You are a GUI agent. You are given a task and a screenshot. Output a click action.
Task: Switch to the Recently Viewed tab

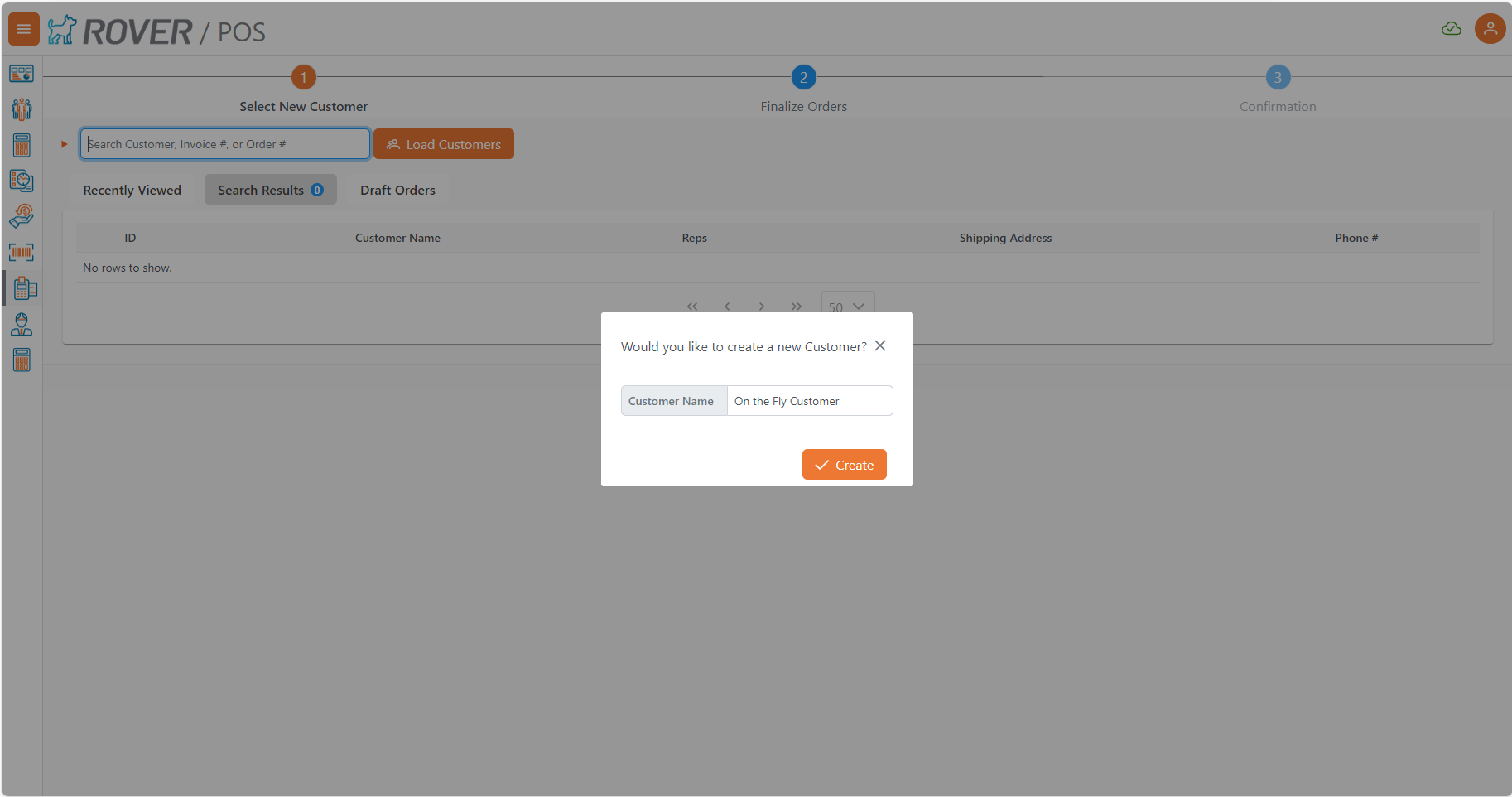(x=132, y=190)
